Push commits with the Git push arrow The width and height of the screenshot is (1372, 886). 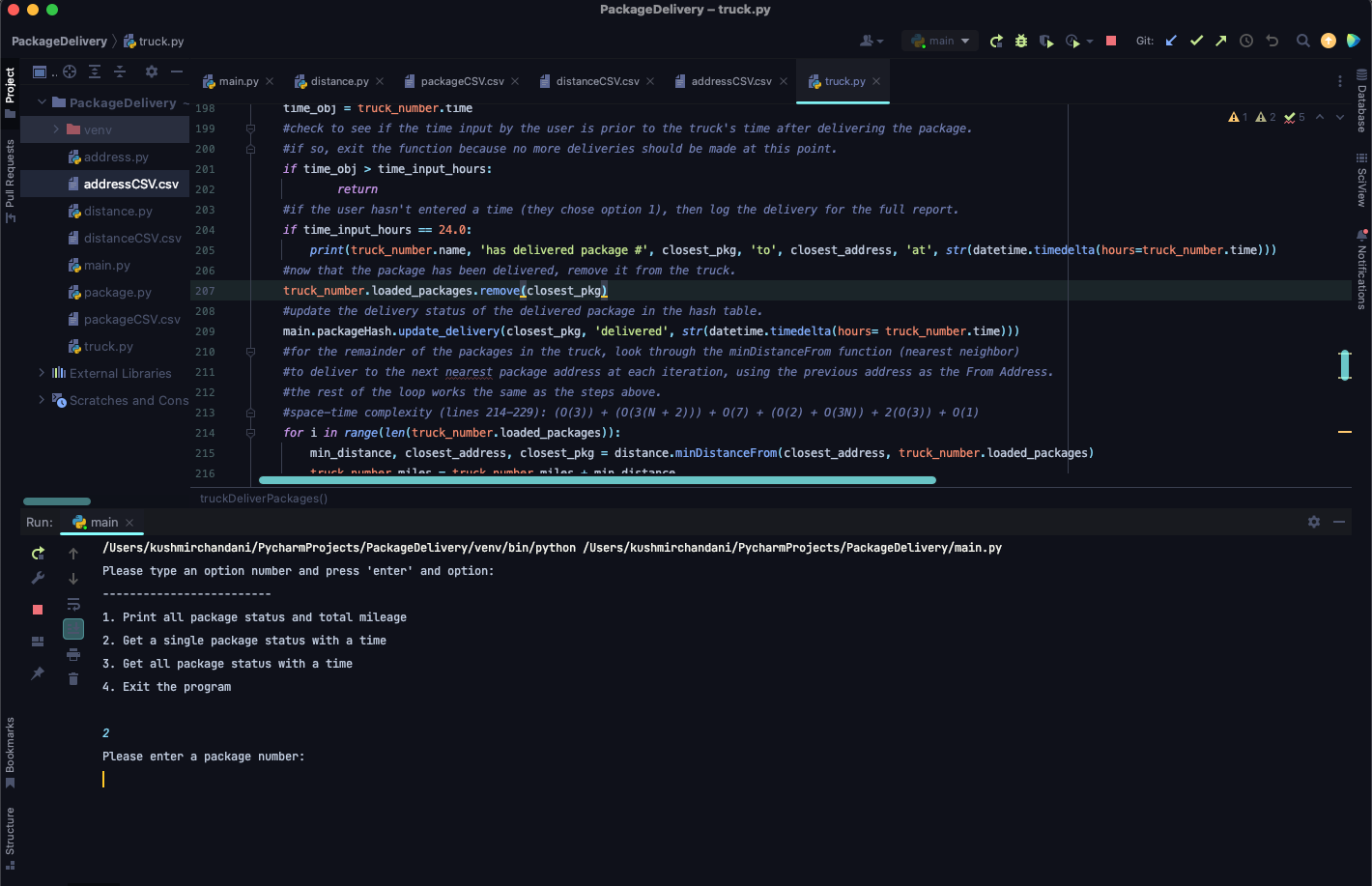tap(1220, 41)
